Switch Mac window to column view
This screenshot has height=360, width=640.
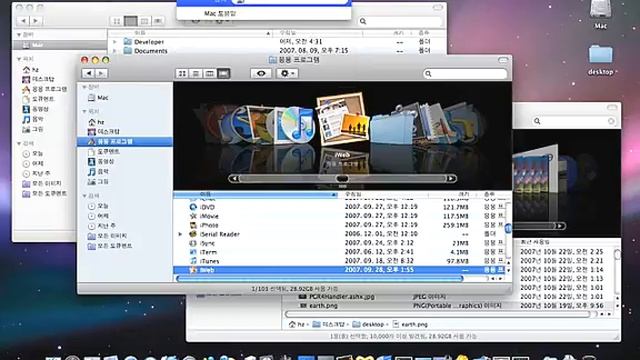tap(144, 21)
